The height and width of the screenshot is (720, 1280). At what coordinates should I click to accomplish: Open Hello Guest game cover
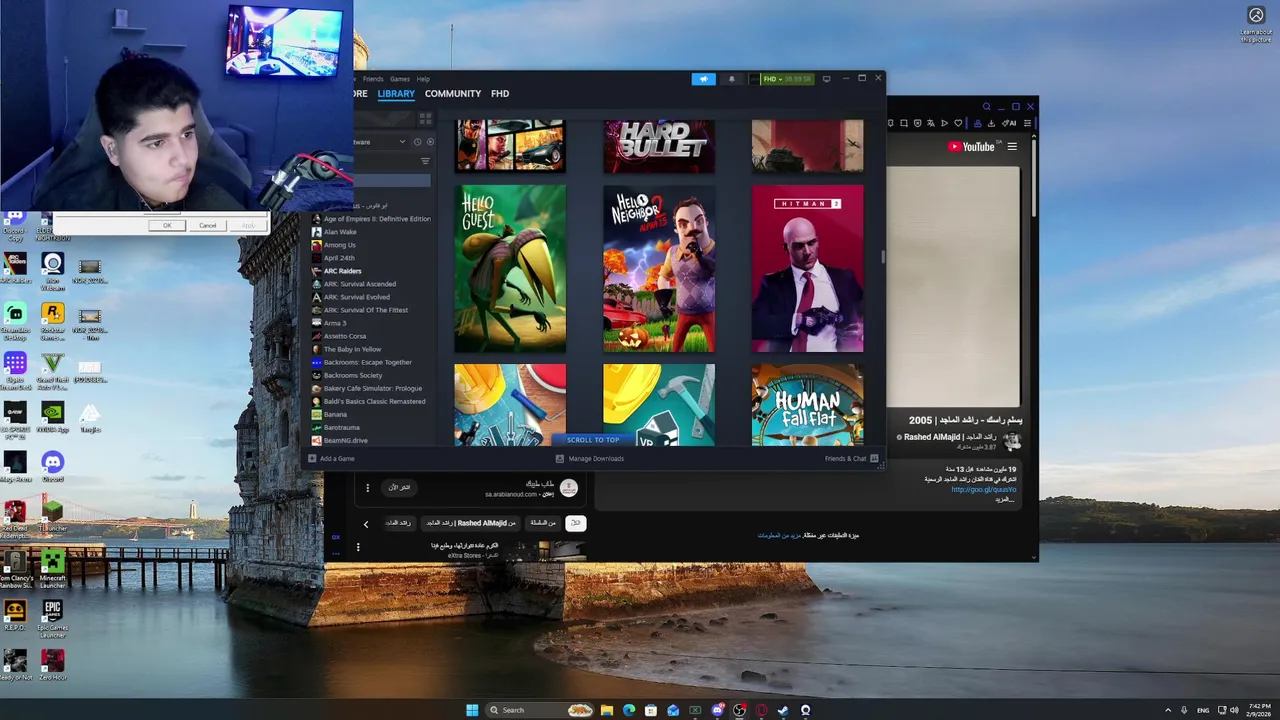(x=510, y=268)
